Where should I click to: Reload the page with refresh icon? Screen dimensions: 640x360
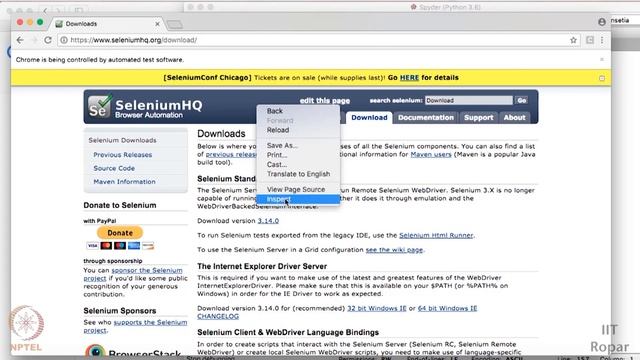click(x=48, y=40)
